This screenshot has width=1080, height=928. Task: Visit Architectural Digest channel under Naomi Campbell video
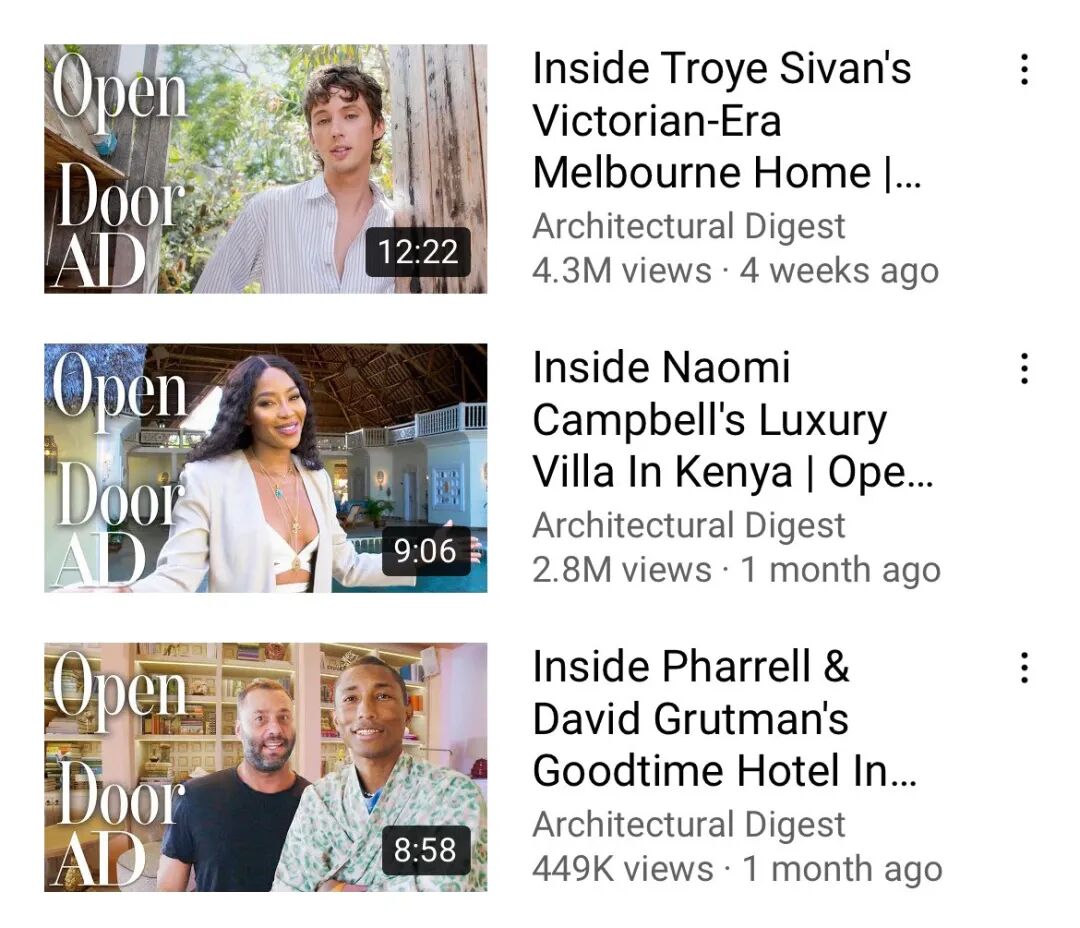tap(689, 526)
